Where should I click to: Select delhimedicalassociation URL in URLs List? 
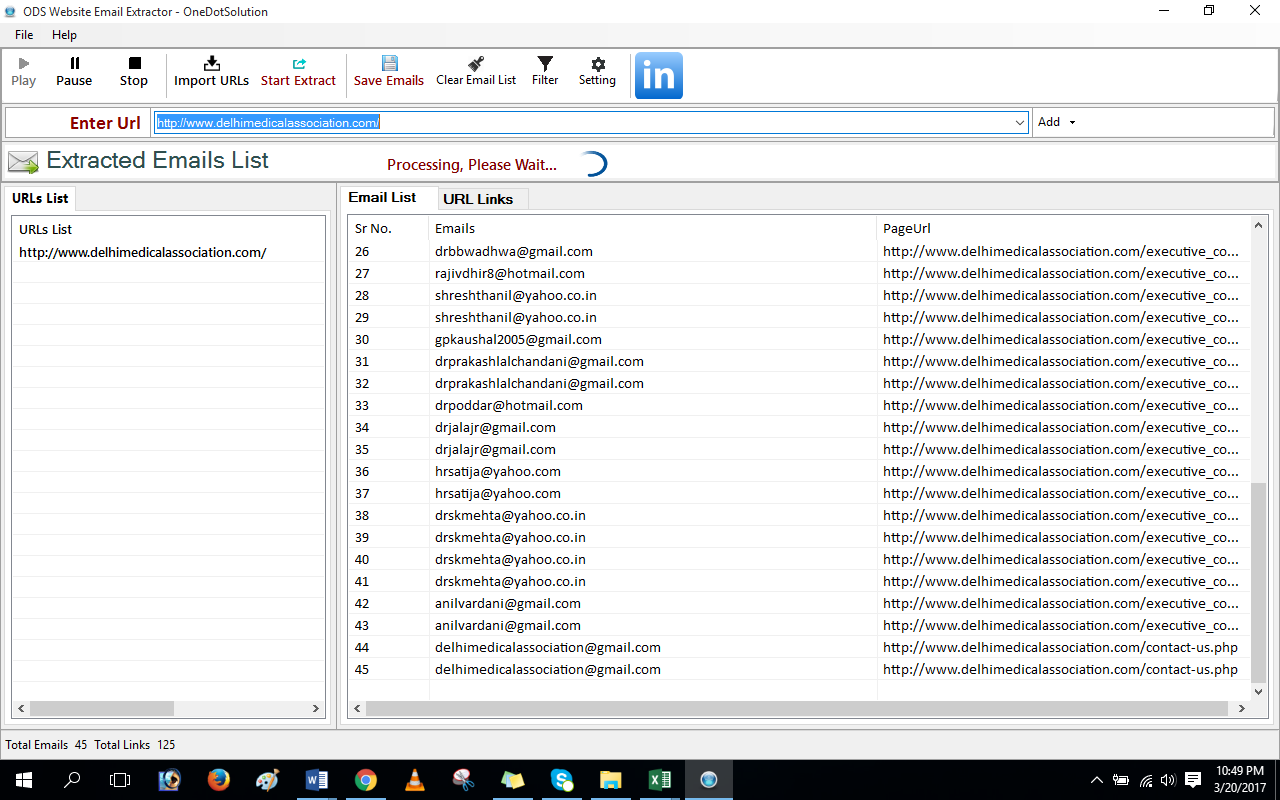pos(143,252)
